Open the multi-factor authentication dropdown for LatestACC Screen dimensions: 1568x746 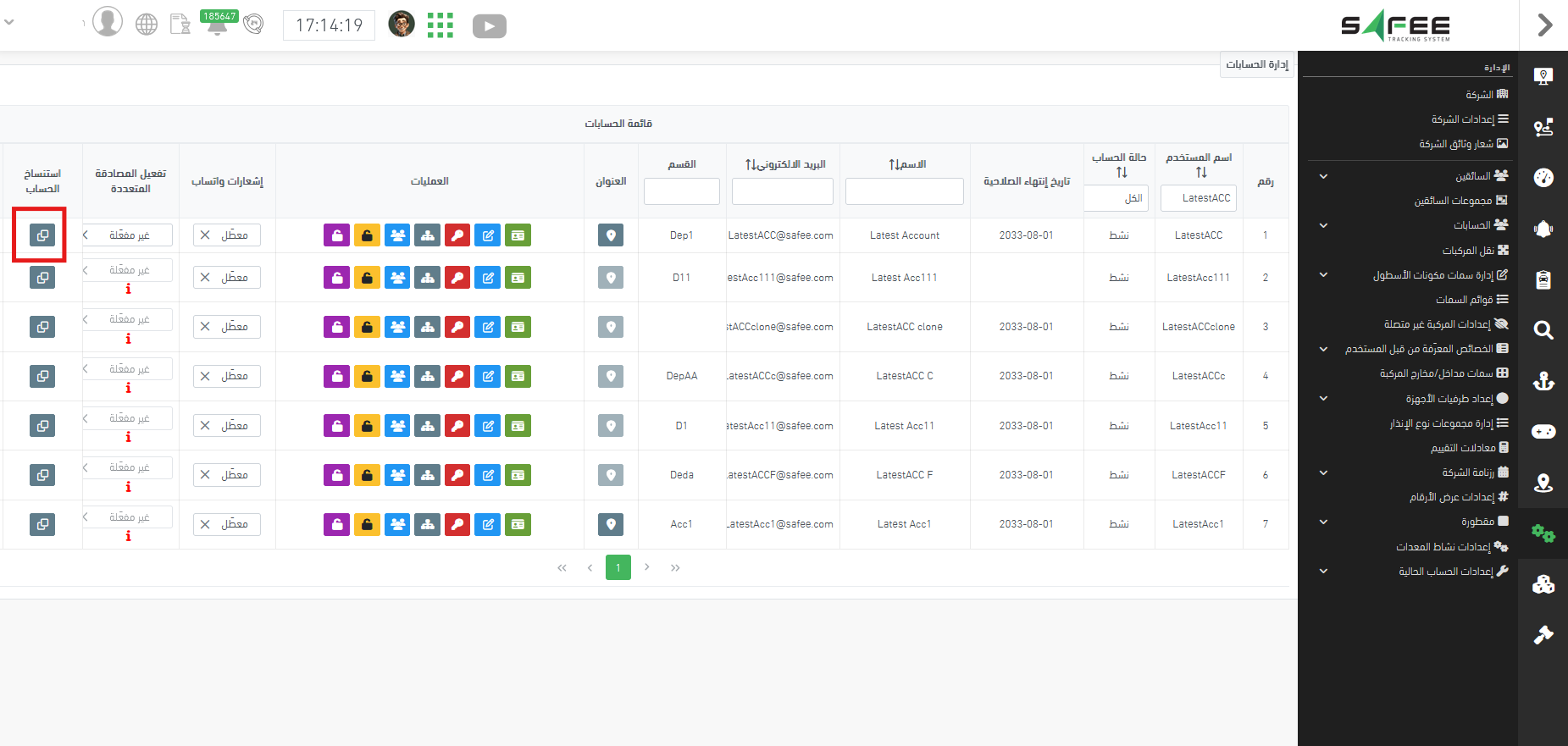(128, 235)
